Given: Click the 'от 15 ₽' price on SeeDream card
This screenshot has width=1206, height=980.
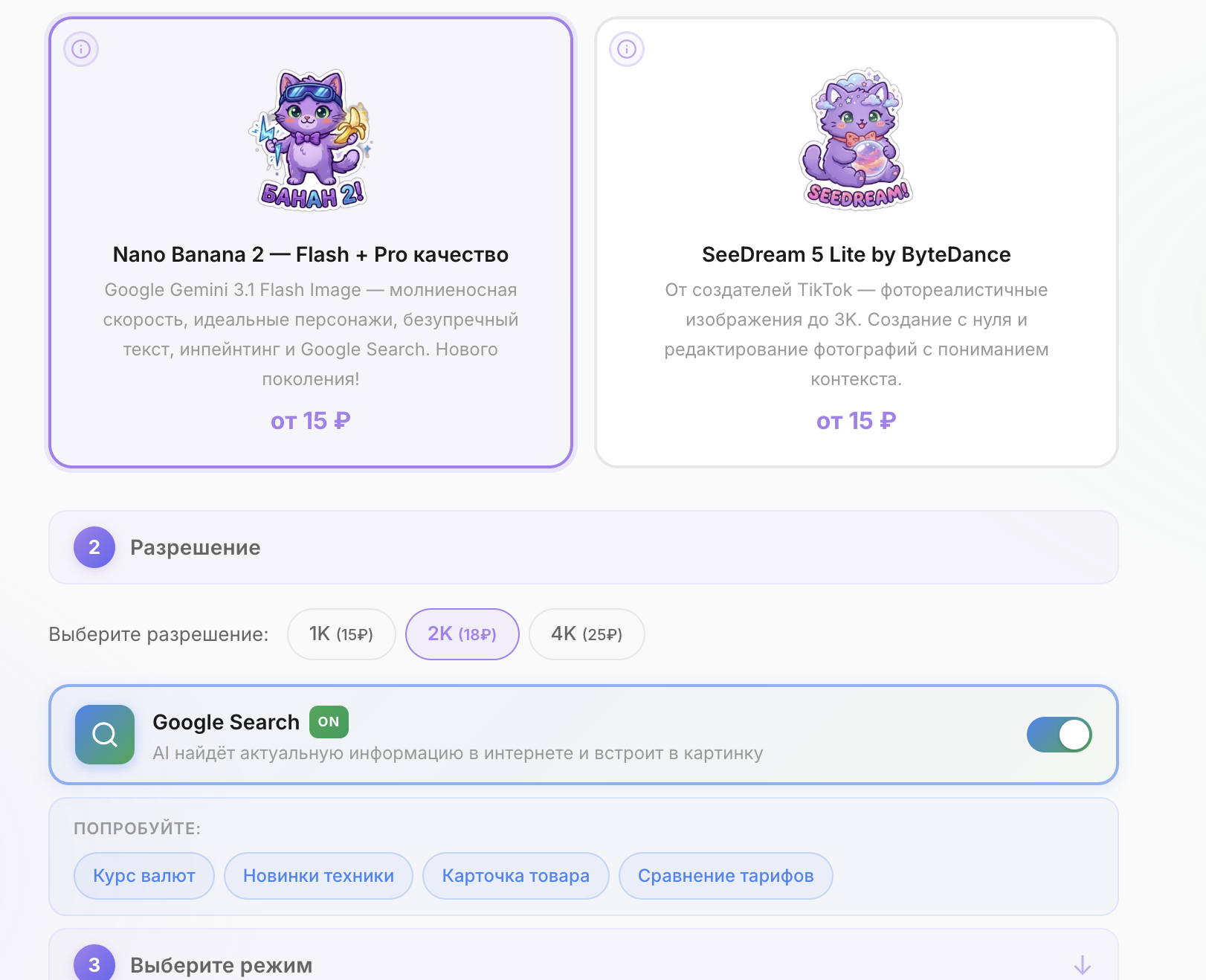Looking at the screenshot, I should click(857, 421).
